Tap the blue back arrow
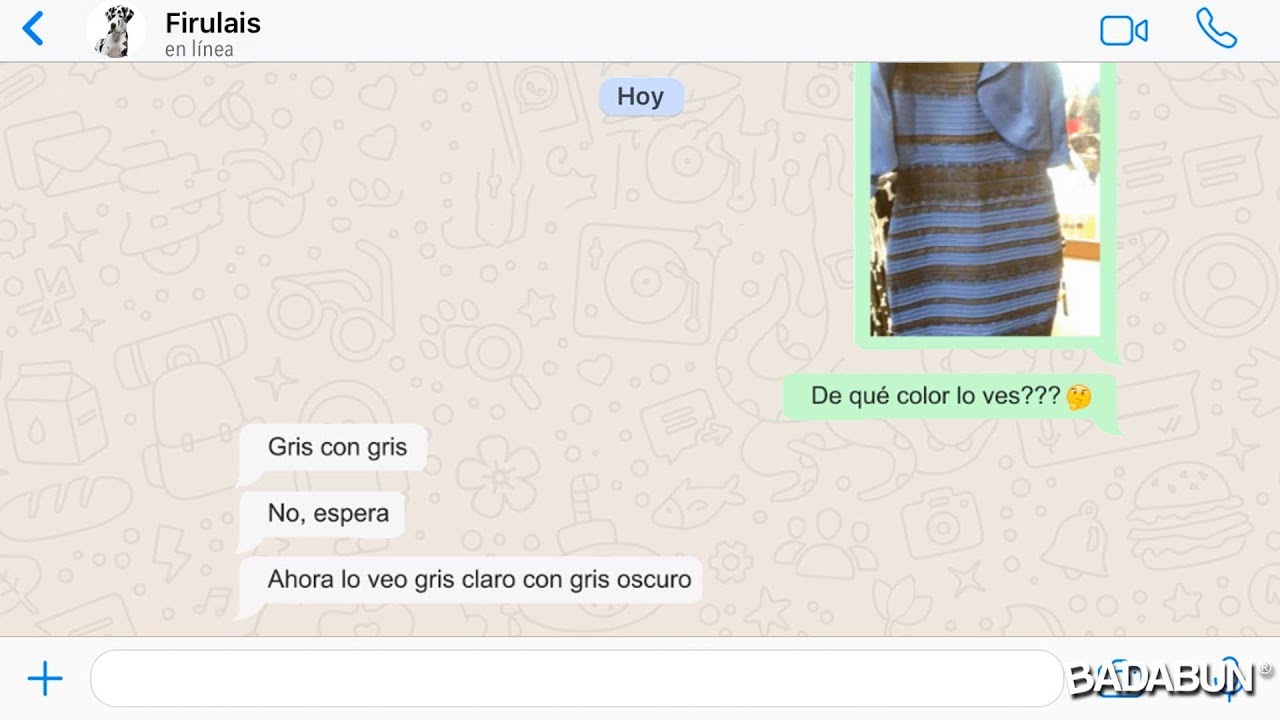The width and height of the screenshot is (1280, 720). point(33,29)
